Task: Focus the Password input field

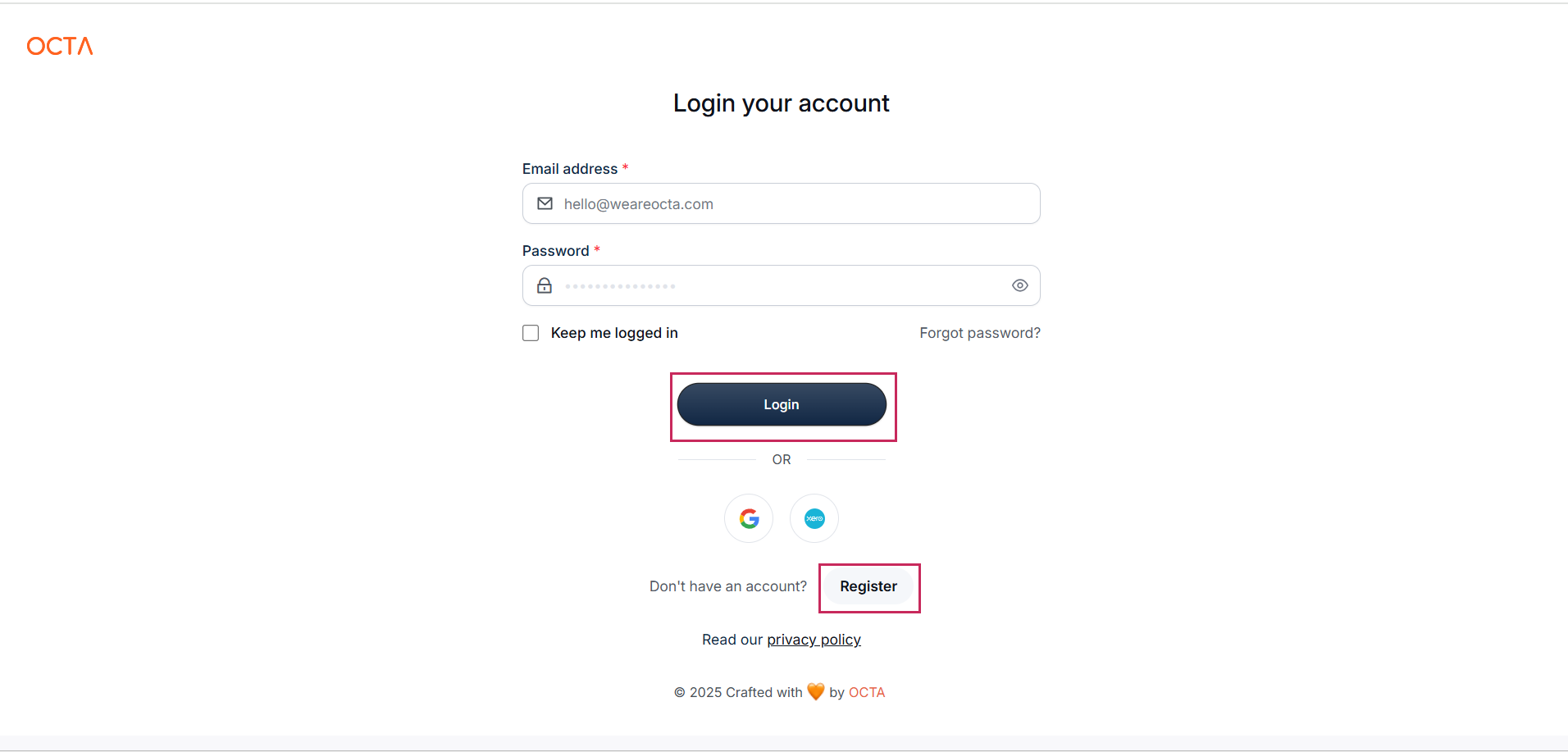Action: coord(779,285)
